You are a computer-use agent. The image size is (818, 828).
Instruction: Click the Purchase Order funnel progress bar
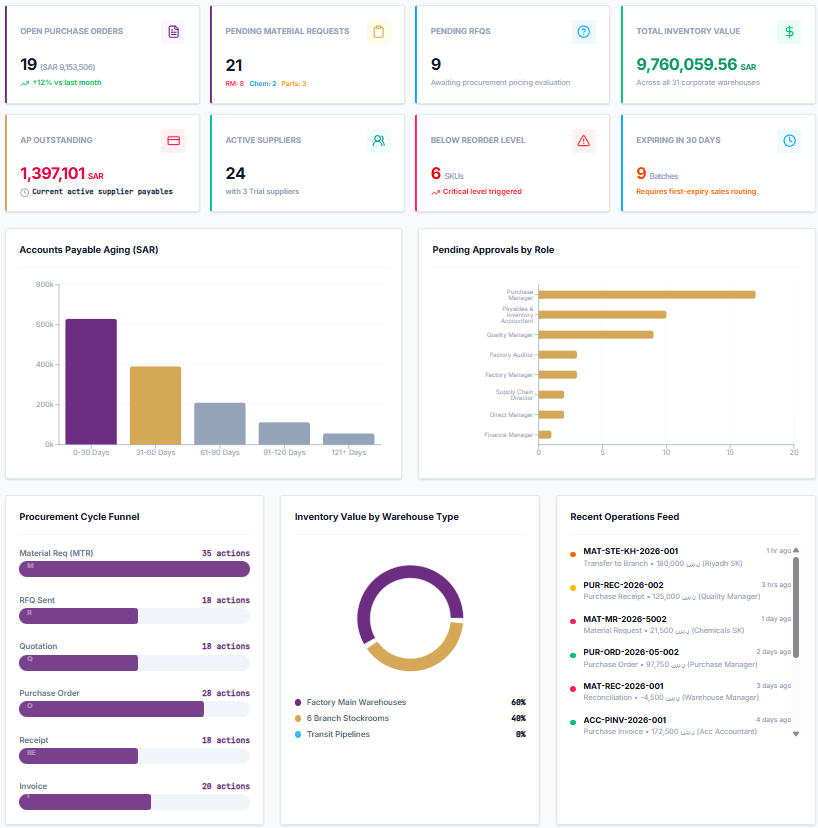click(134, 709)
